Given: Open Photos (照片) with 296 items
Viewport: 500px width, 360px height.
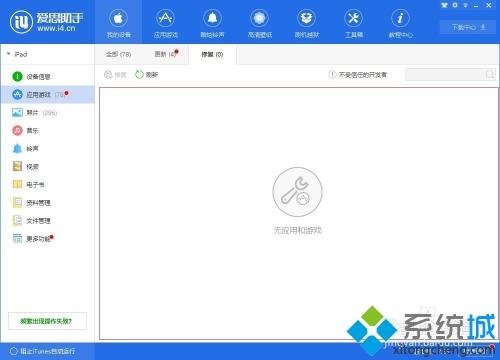Looking at the screenshot, I should tap(47, 113).
